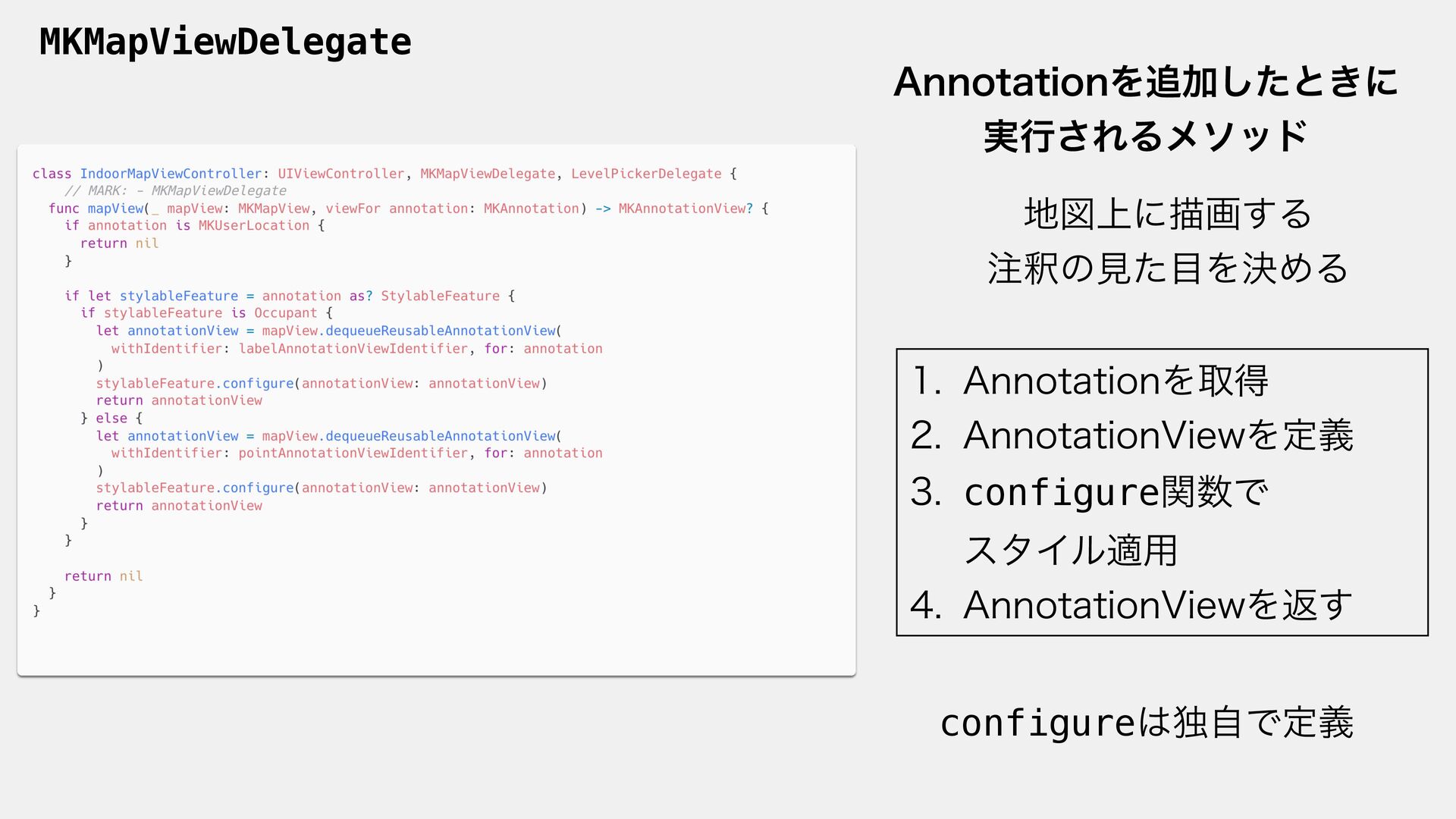
Task: Click the final 'return nil' statement
Action: 103,576
